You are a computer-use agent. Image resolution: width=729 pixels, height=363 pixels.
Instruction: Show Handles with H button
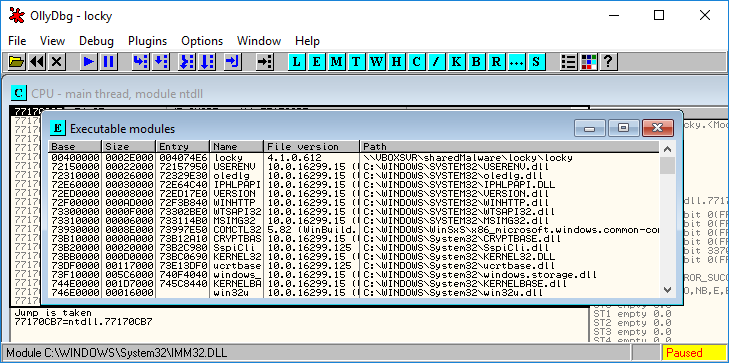point(397,61)
